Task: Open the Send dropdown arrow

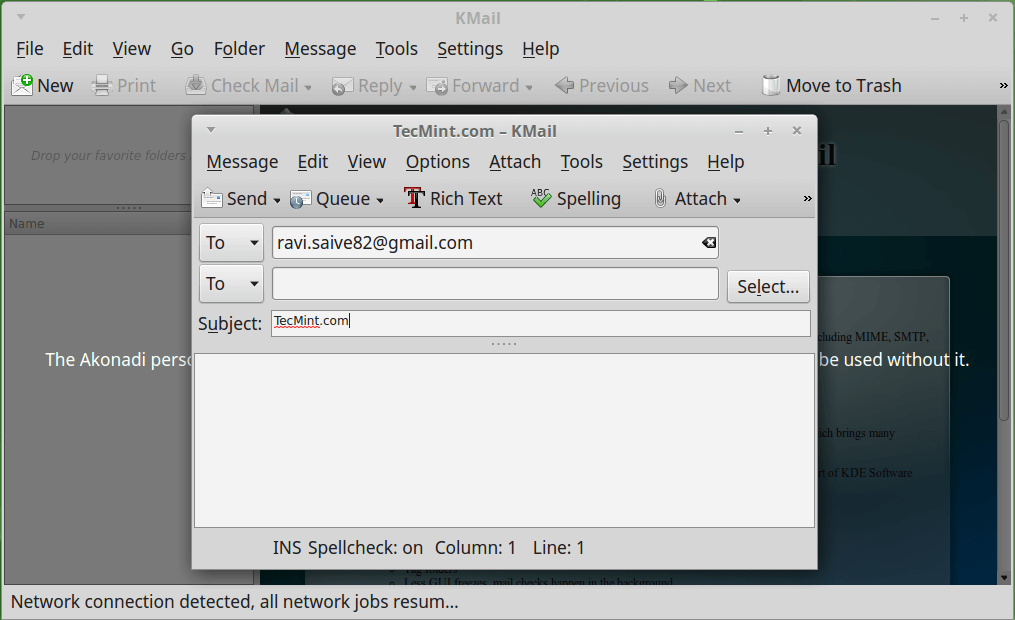Action: point(276,201)
